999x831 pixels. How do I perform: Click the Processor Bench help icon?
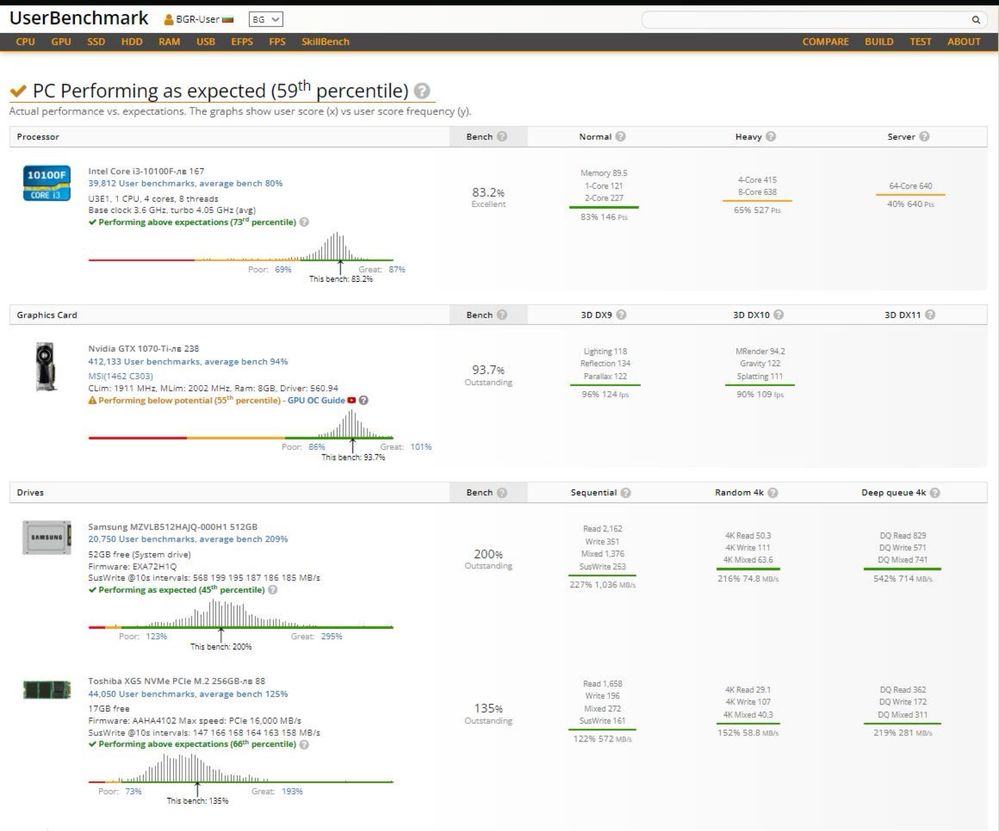pyautogui.click(x=502, y=136)
